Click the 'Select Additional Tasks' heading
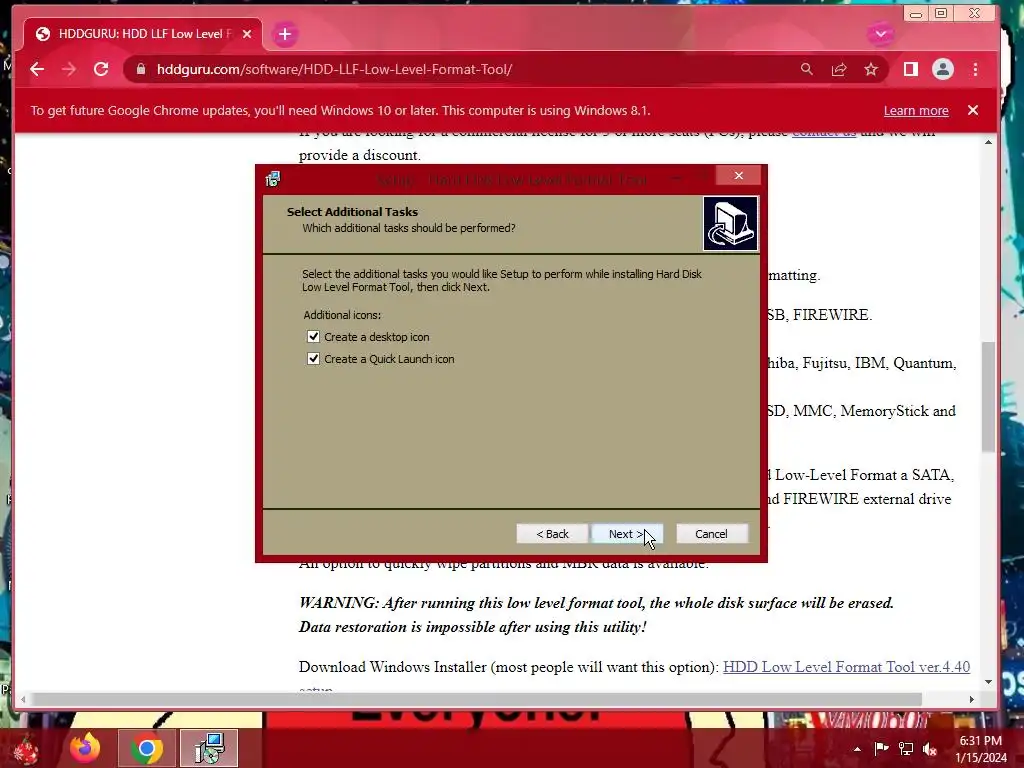Viewport: 1024px width, 768px height. point(352,212)
